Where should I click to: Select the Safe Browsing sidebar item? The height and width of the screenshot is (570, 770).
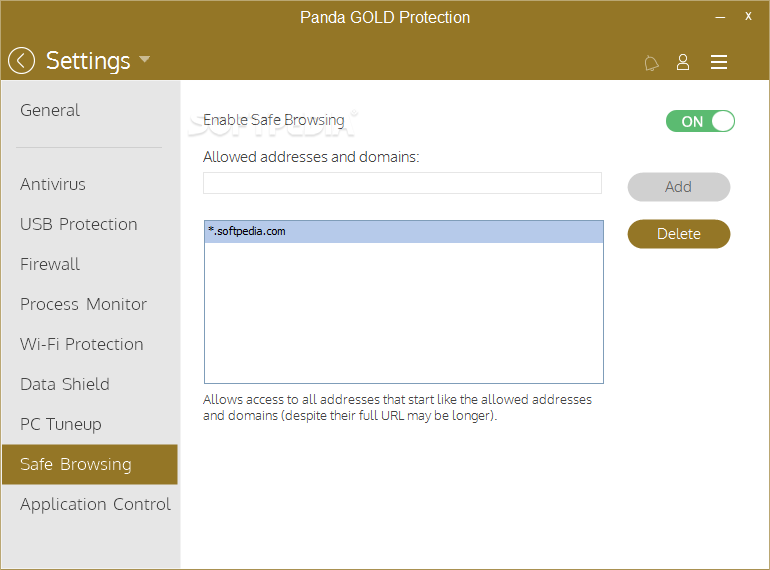point(89,464)
